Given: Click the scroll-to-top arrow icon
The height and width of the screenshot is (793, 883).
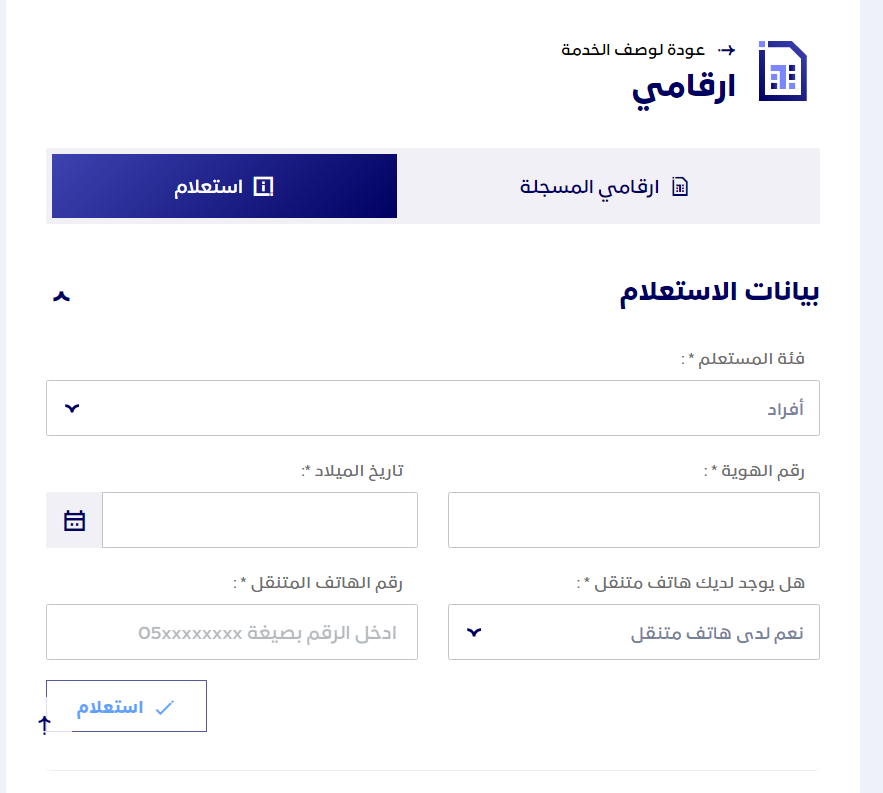Looking at the screenshot, I should pos(44,725).
